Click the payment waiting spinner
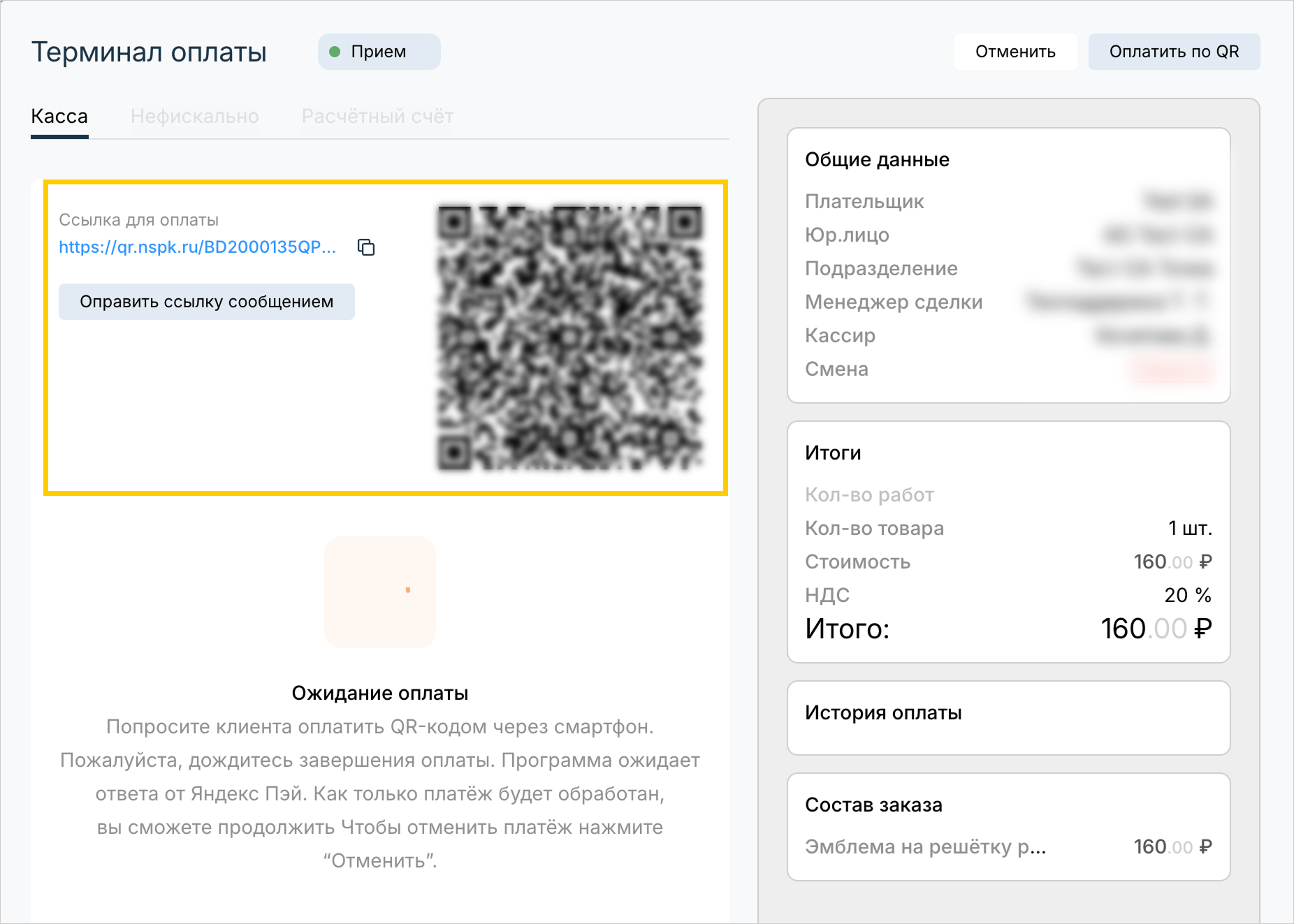1294x924 pixels. (x=380, y=592)
